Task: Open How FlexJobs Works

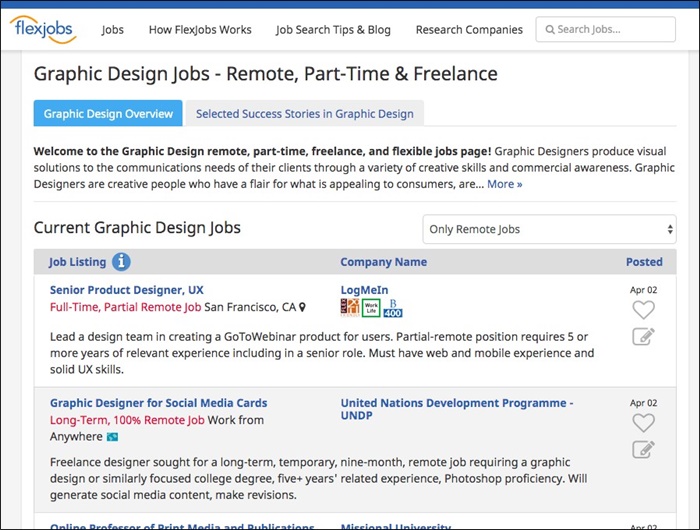Action: click(200, 29)
